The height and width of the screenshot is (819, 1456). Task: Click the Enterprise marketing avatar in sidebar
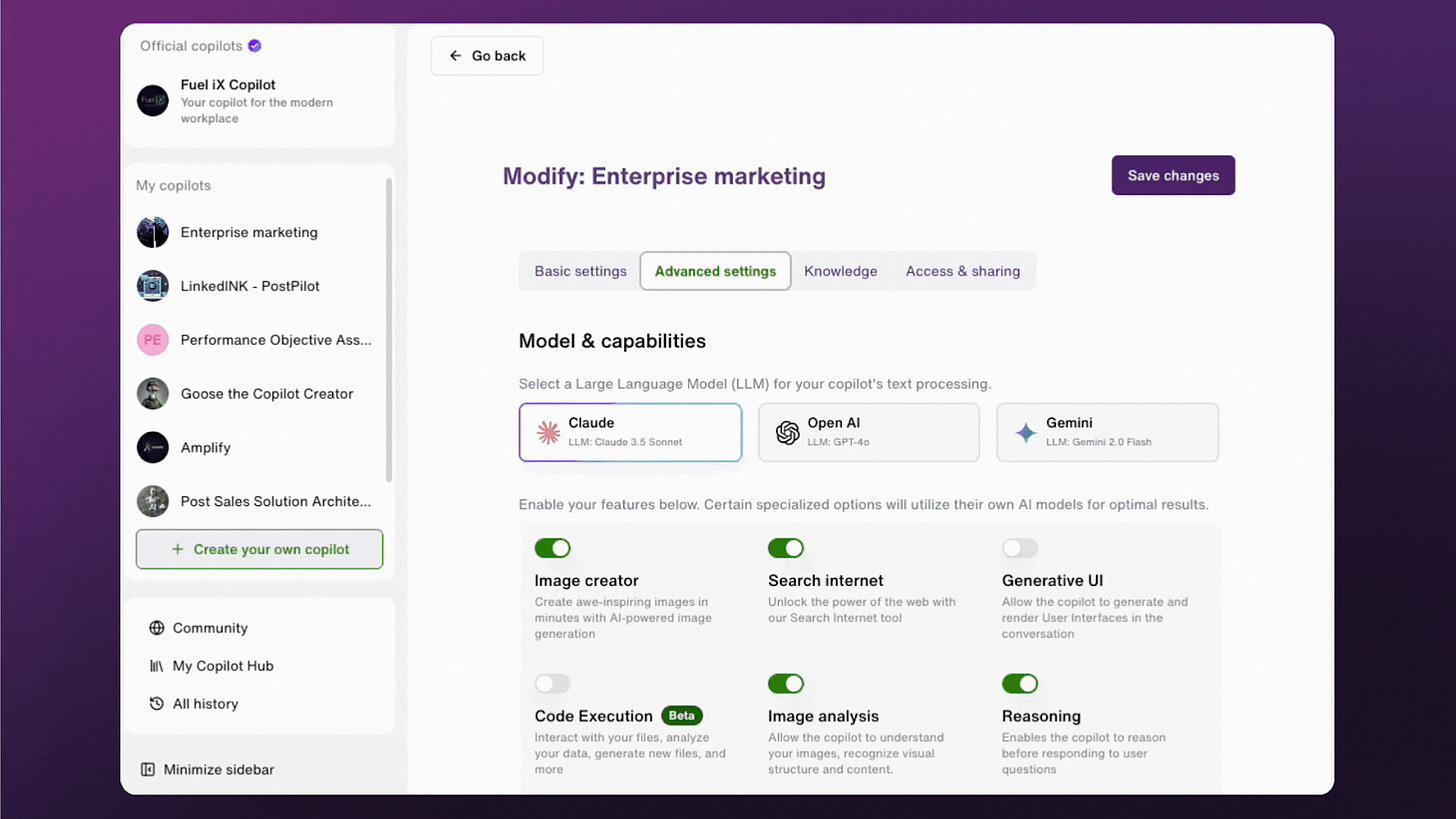coord(153,232)
